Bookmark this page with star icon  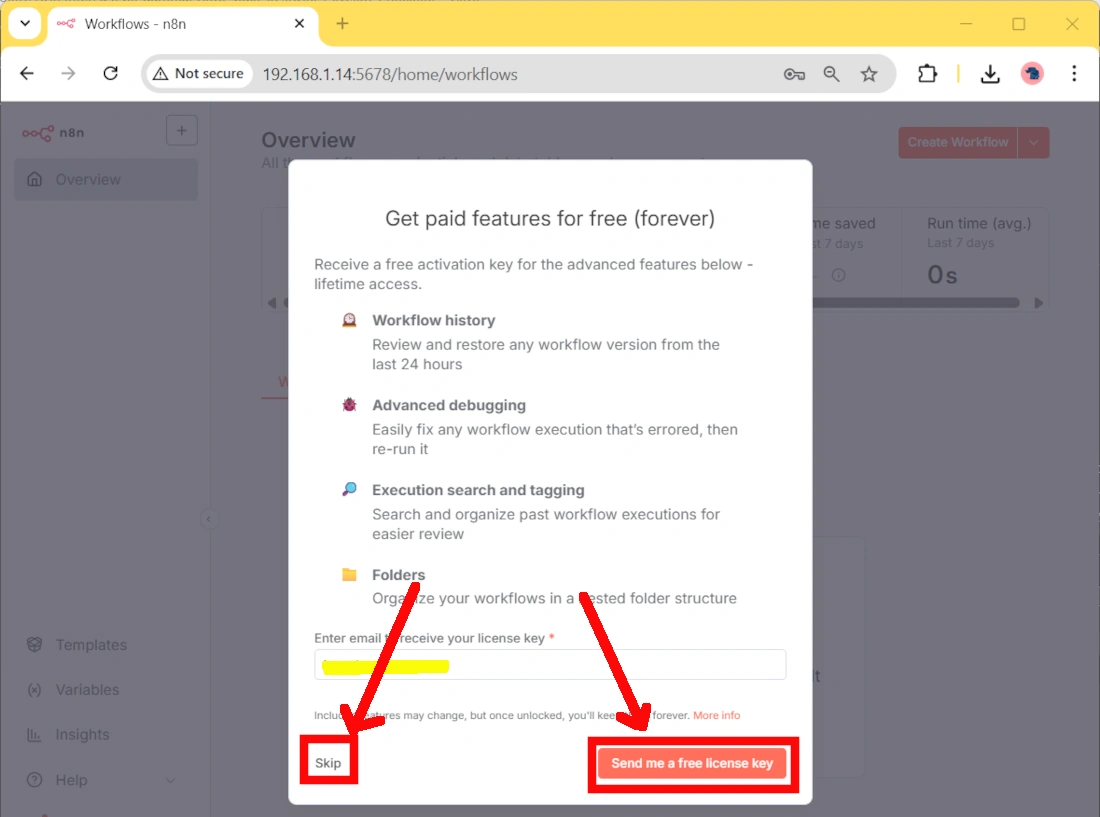pos(869,74)
